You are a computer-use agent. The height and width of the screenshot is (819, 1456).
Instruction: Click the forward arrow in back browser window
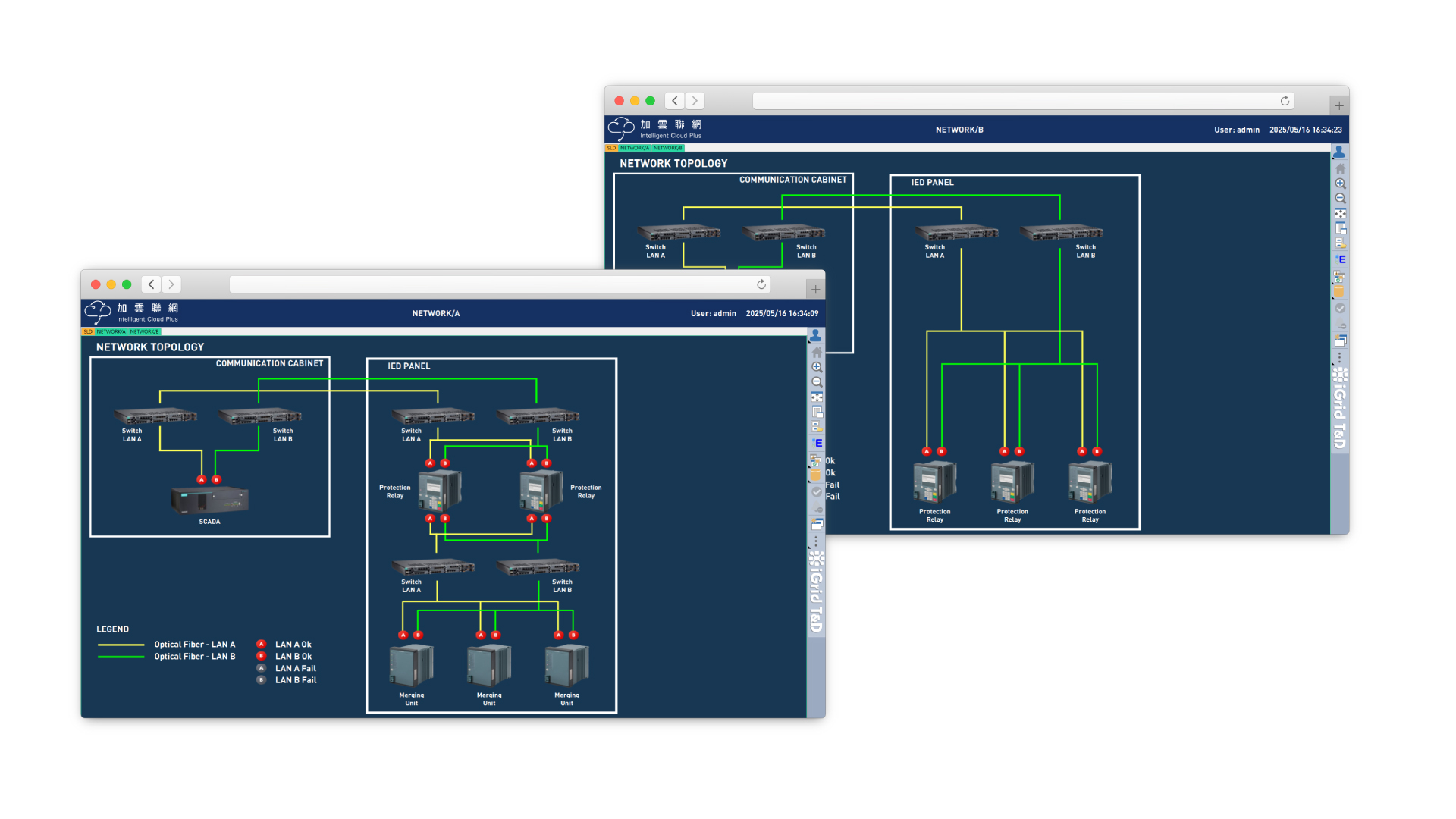(x=695, y=101)
